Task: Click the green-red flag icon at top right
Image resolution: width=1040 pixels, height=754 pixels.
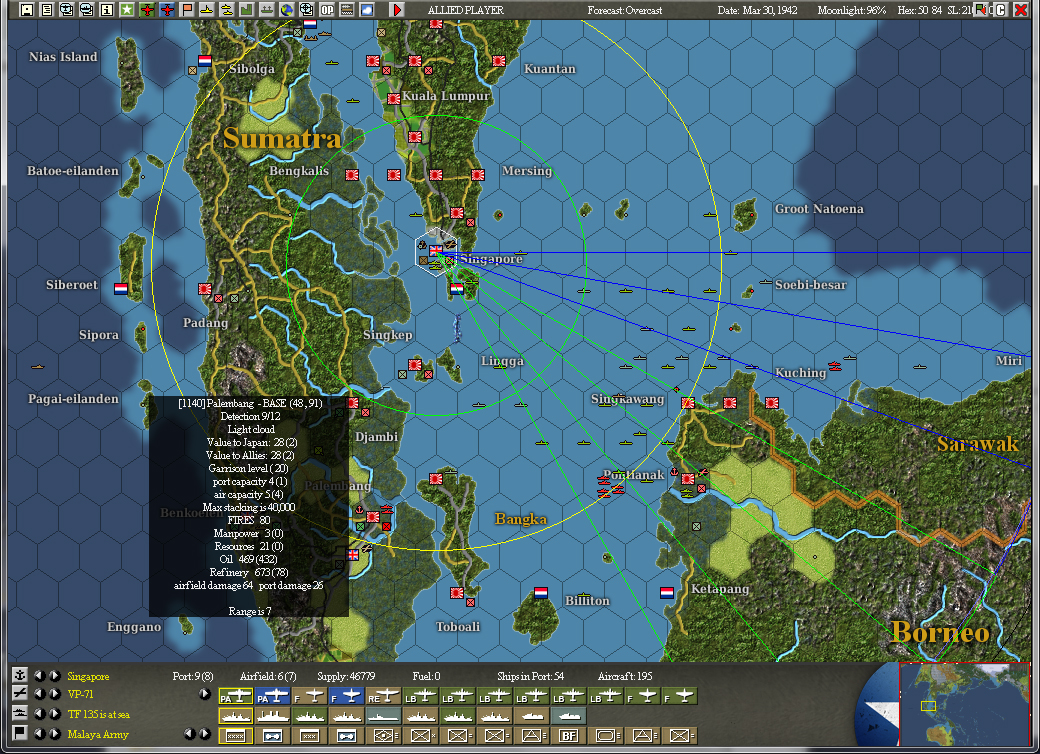Action: click(983, 10)
